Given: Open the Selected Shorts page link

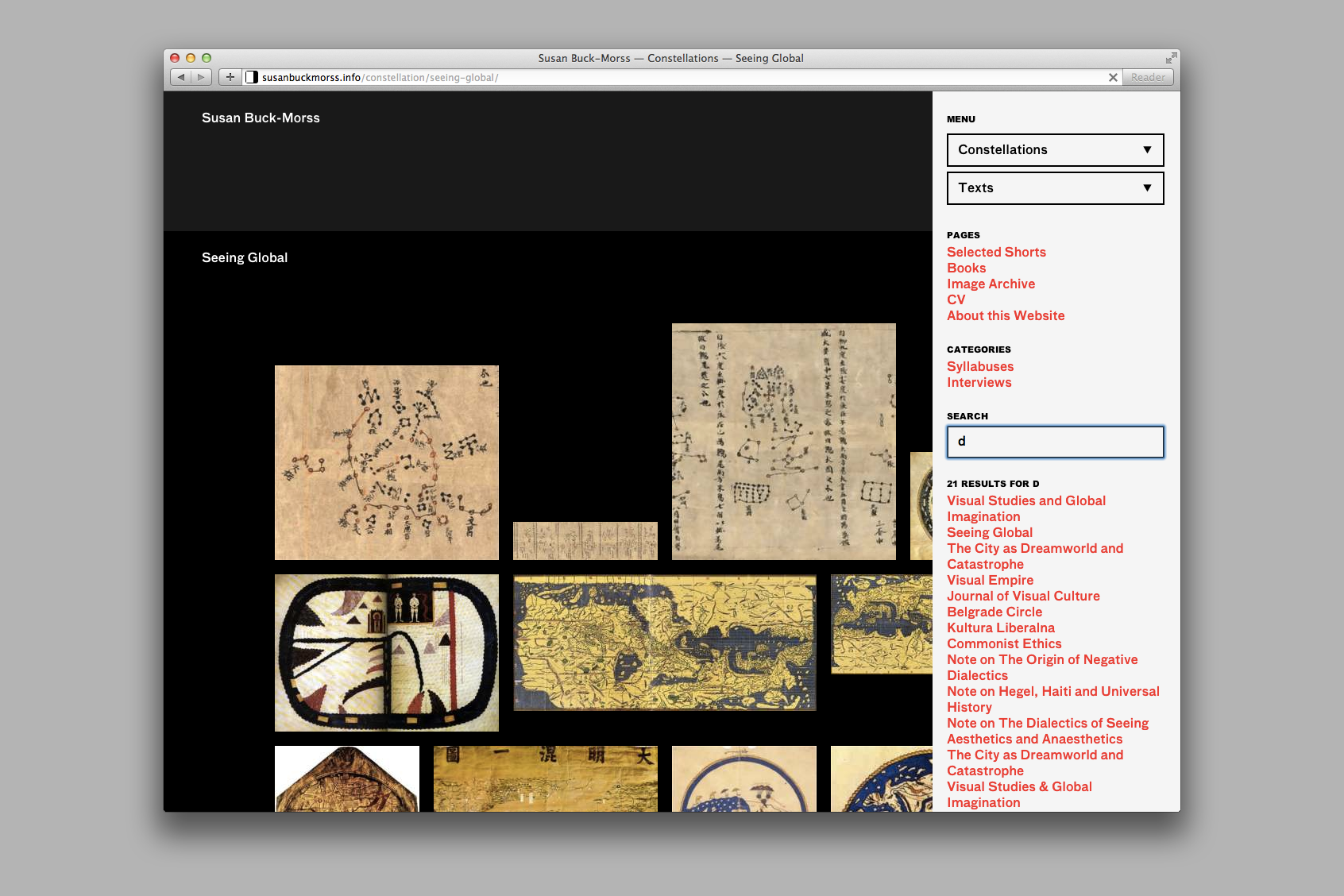Looking at the screenshot, I should 996,252.
